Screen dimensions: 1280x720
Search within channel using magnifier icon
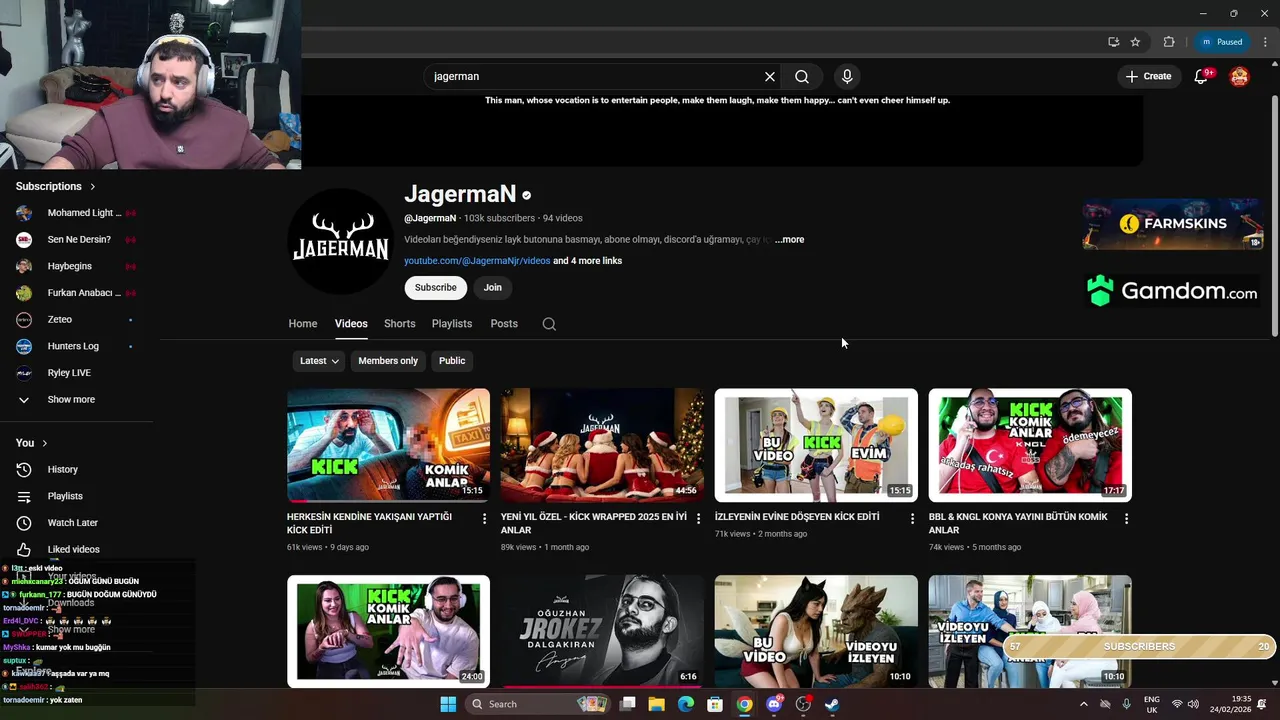549,324
